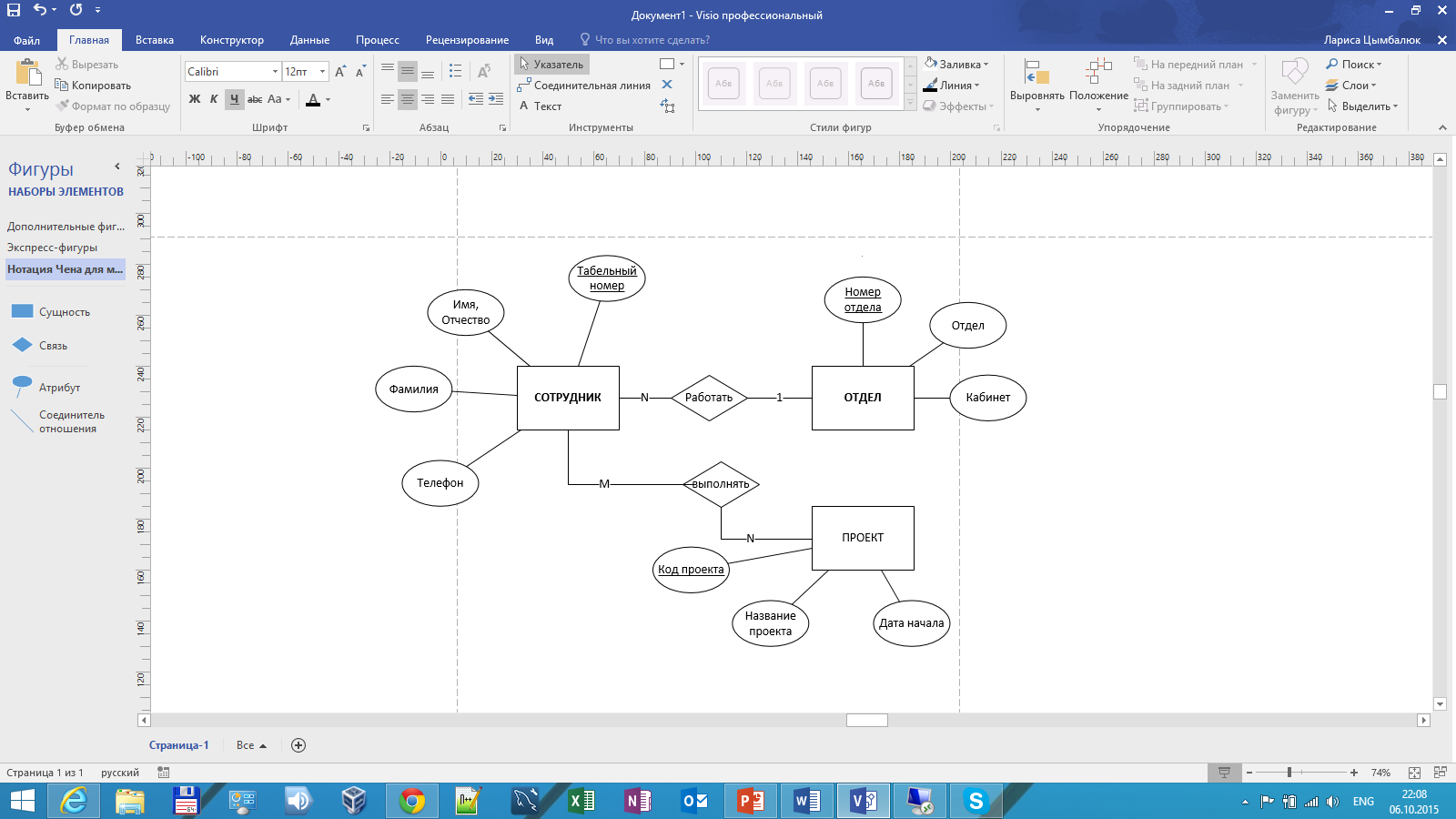Open the File (Файл) tab

[x=26, y=40]
